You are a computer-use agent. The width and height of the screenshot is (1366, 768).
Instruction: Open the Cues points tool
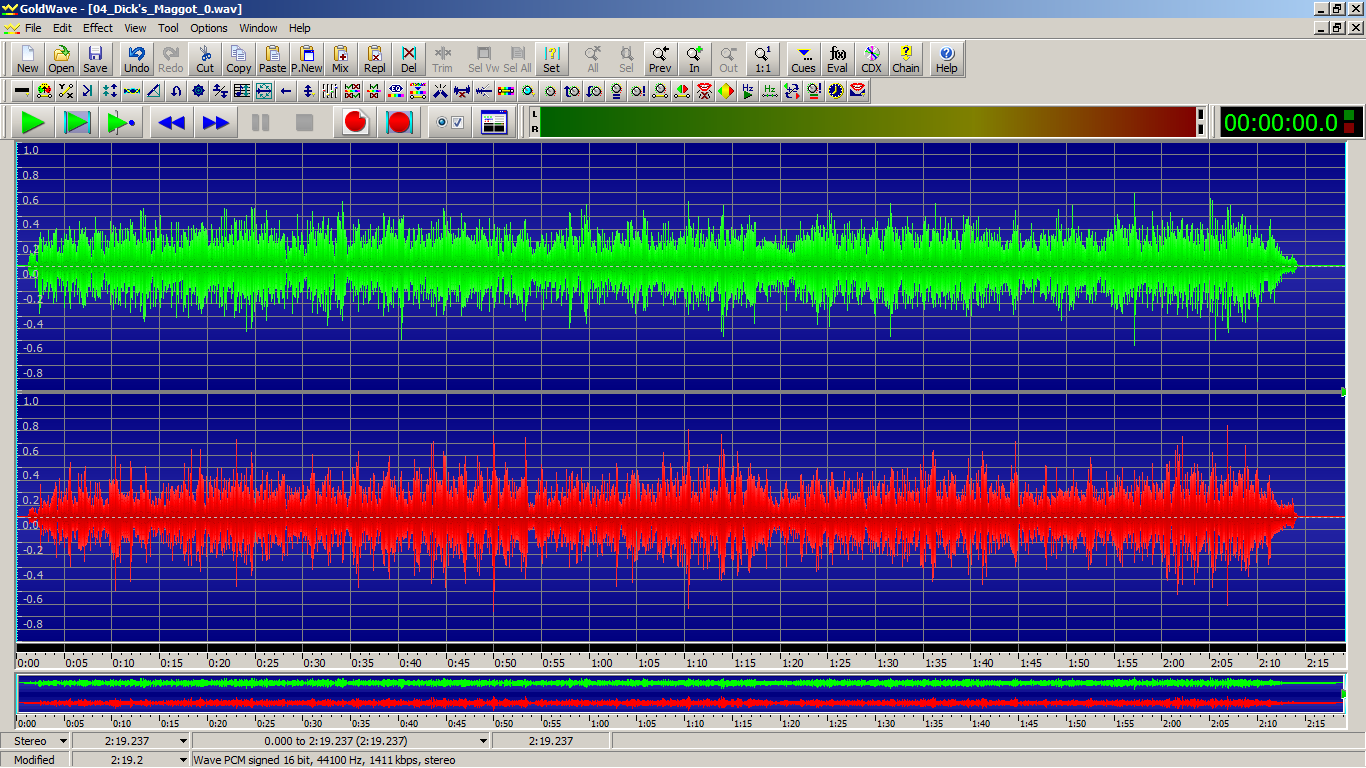pyautogui.click(x=803, y=60)
